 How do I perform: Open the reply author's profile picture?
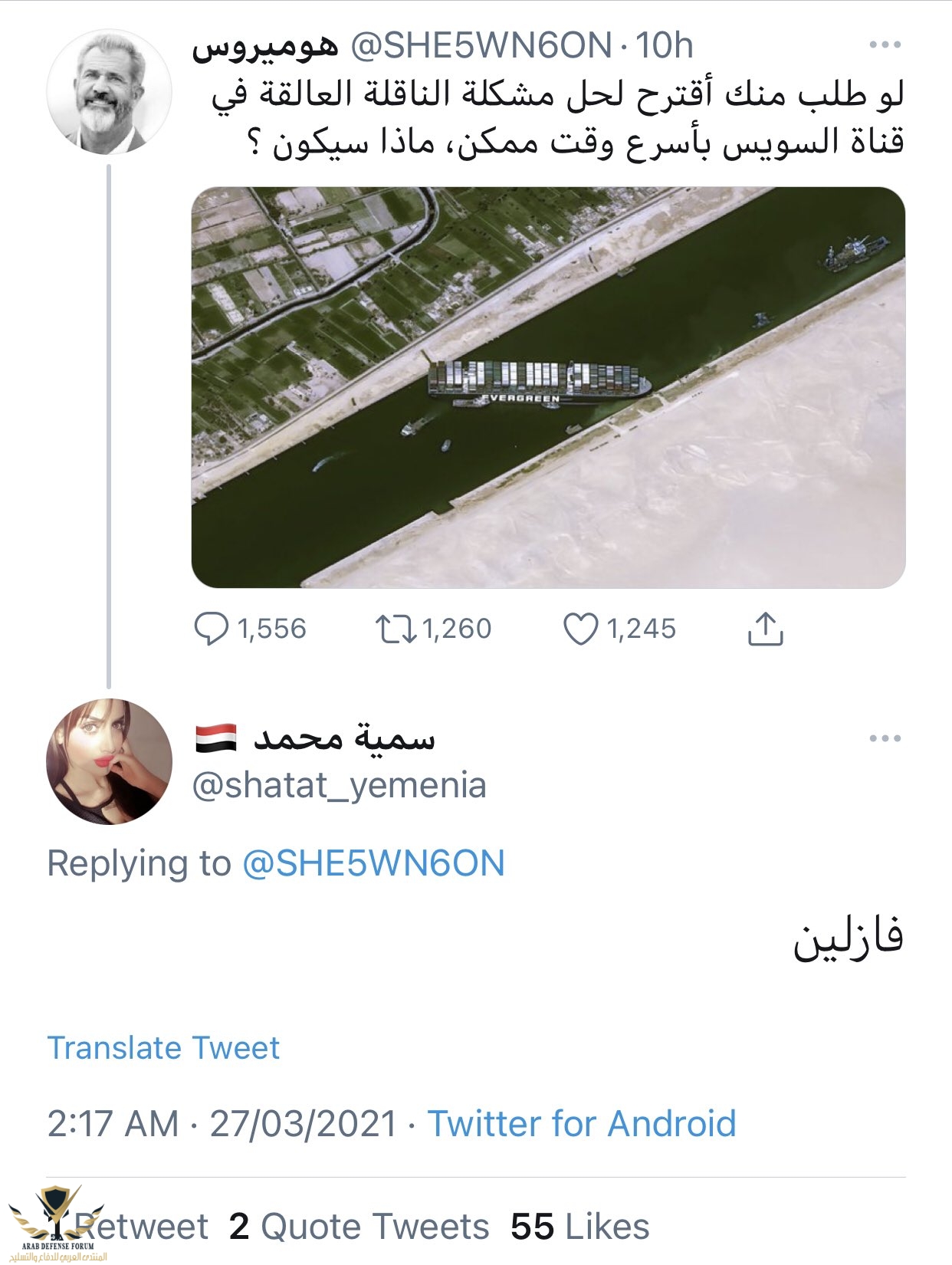(x=109, y=761)
